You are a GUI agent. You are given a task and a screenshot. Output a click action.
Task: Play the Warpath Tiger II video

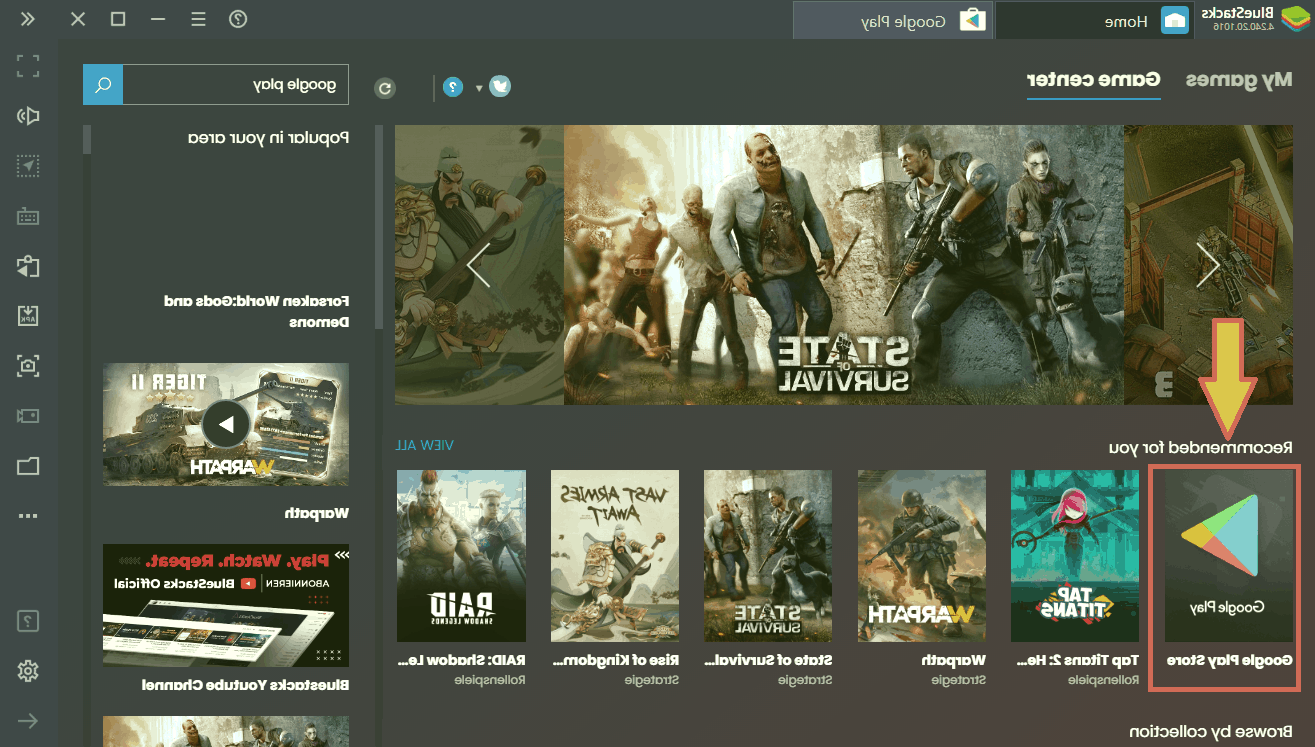[x=226, y=424]
